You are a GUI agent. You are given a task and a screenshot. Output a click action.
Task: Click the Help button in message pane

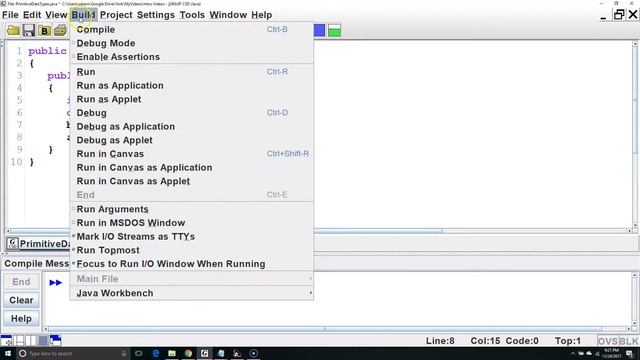(x=21, y=318)
